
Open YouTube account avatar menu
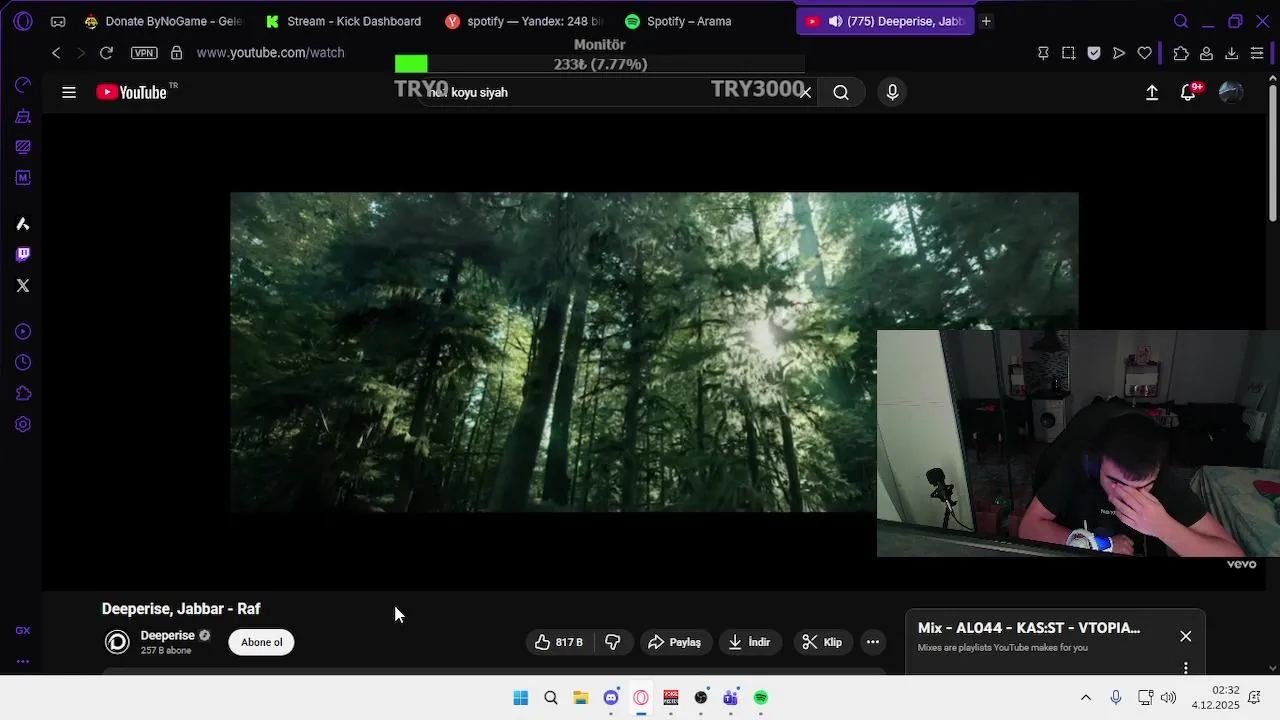(x=1231, y=92)
